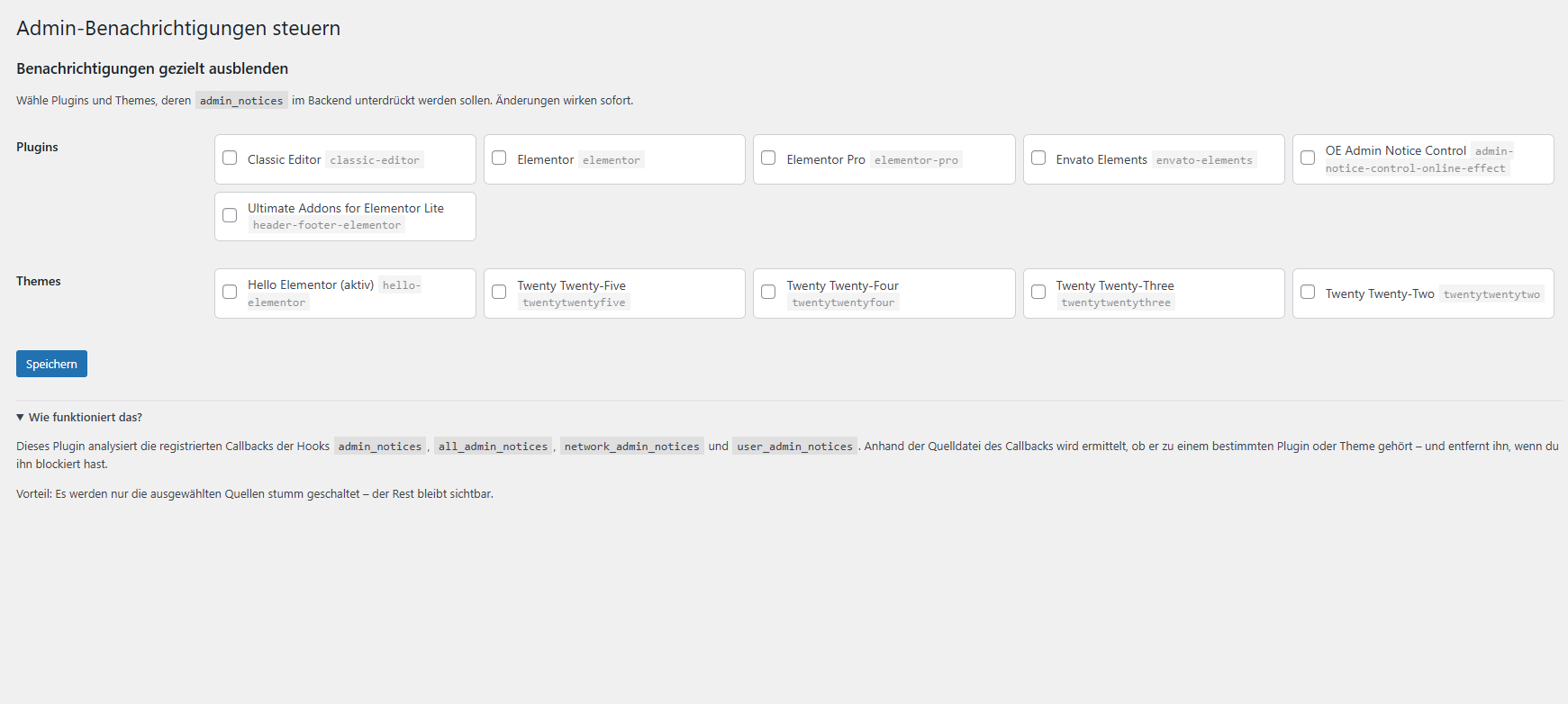
Task: Toggle OE Admin Notice Control checkbox
Action: coord(1308,158)
